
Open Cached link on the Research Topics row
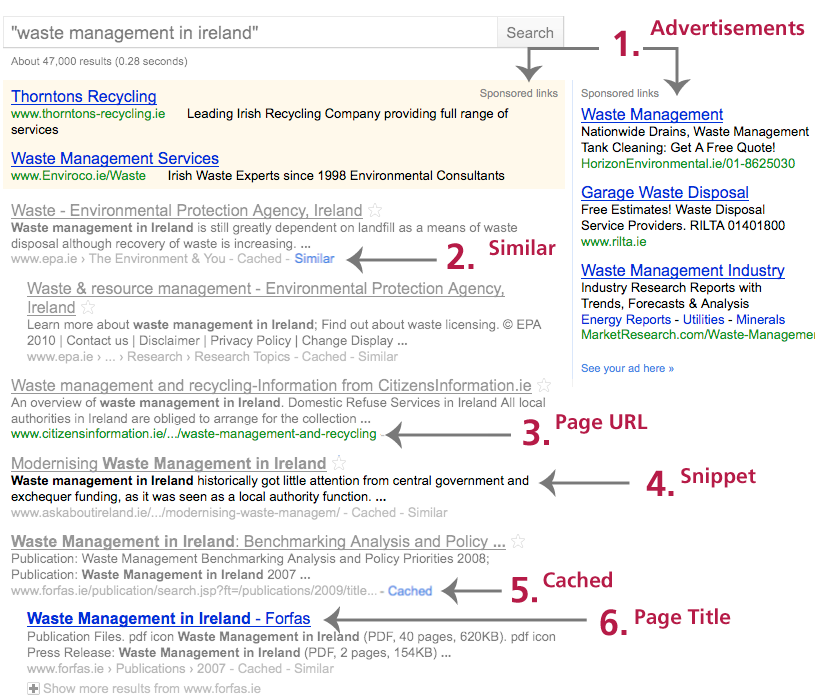pyautogui.click(x=324, y=357)
